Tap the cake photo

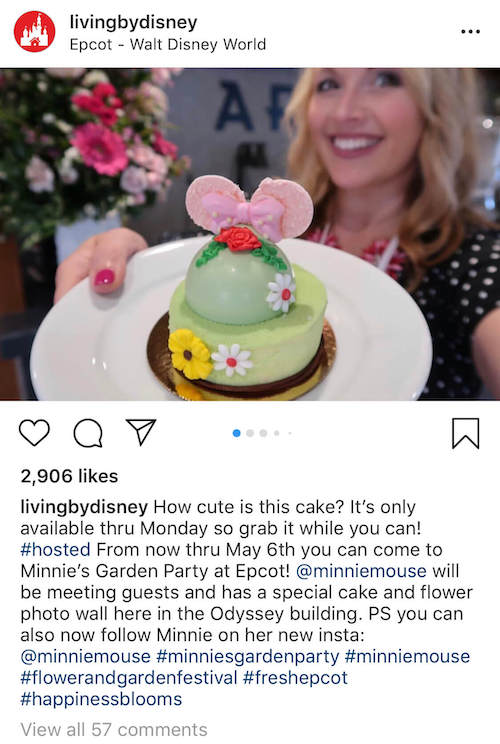click(250, 234)
